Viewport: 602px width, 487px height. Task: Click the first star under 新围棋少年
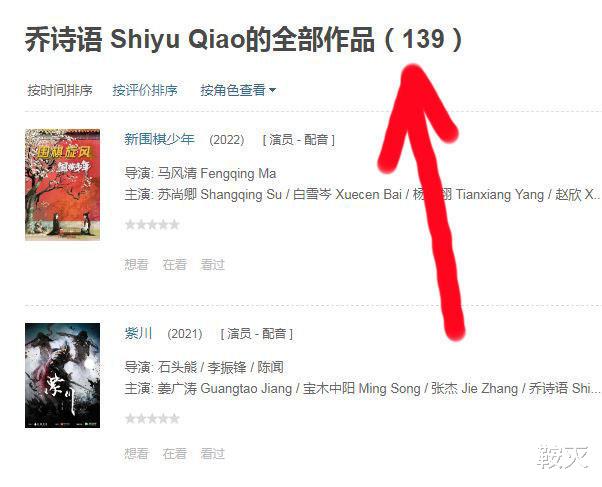(131, 224)
